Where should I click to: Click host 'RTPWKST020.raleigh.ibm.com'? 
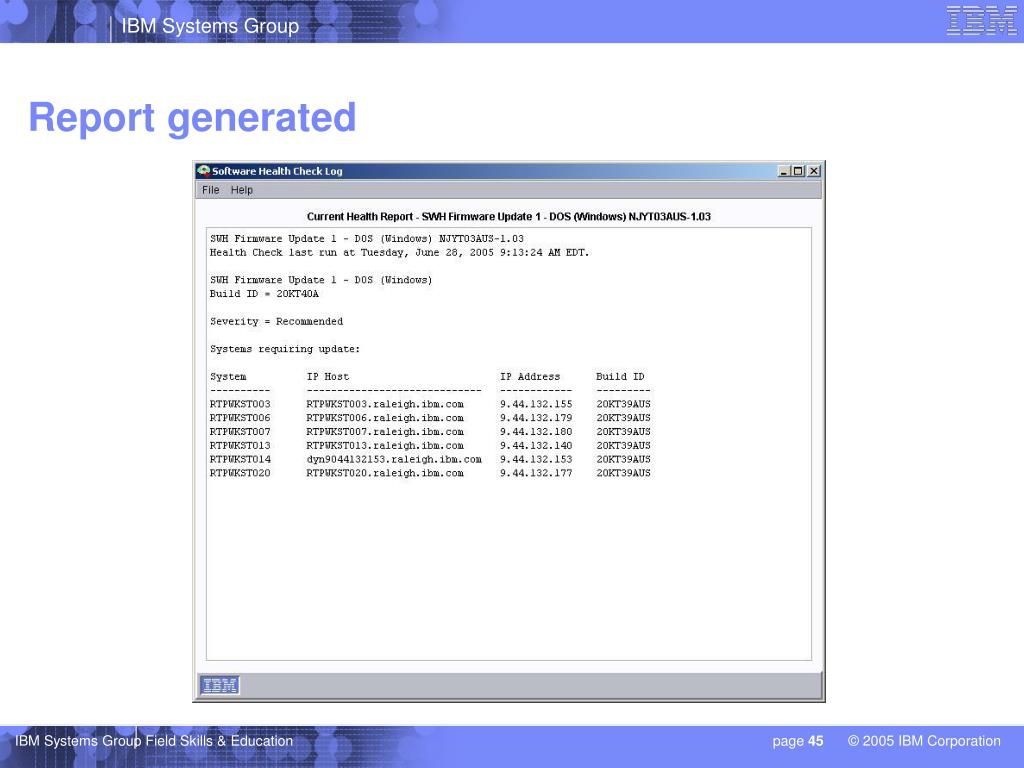pyautogui.click(x=385, y=473)
